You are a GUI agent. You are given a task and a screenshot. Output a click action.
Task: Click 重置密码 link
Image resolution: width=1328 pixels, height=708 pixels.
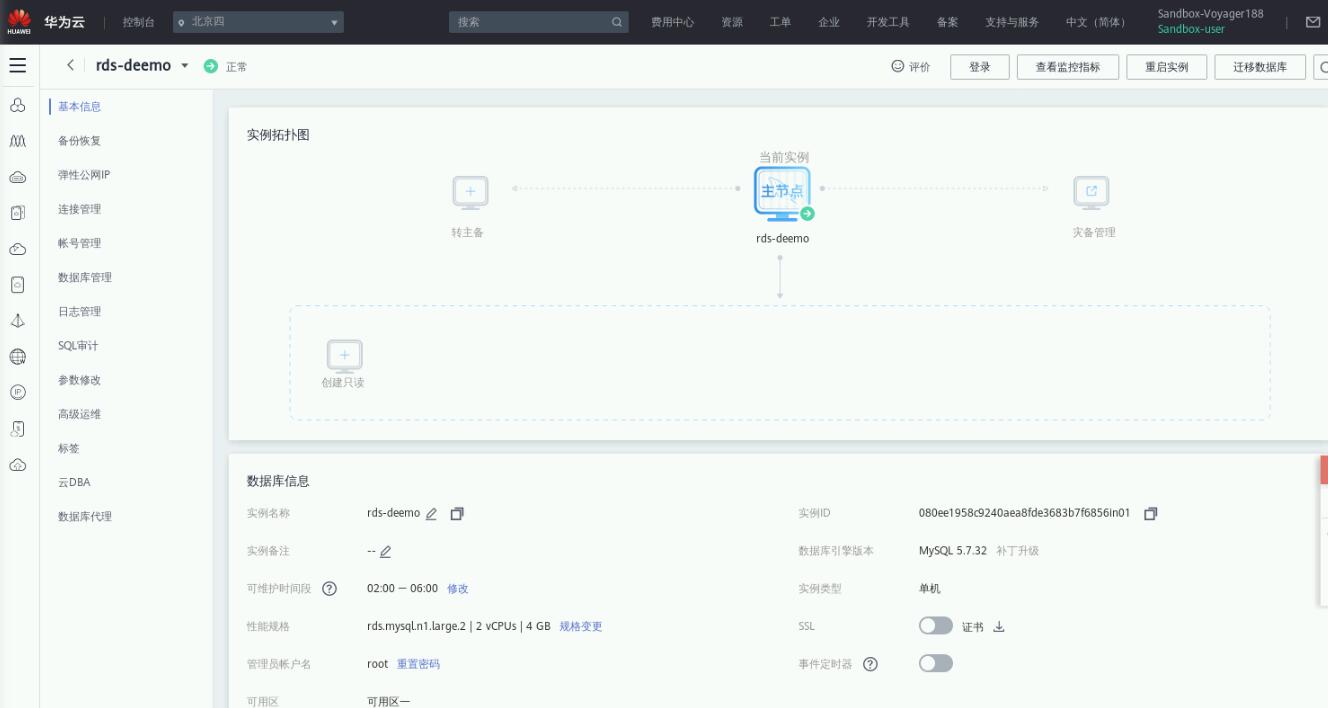click(x=418, y=664)
